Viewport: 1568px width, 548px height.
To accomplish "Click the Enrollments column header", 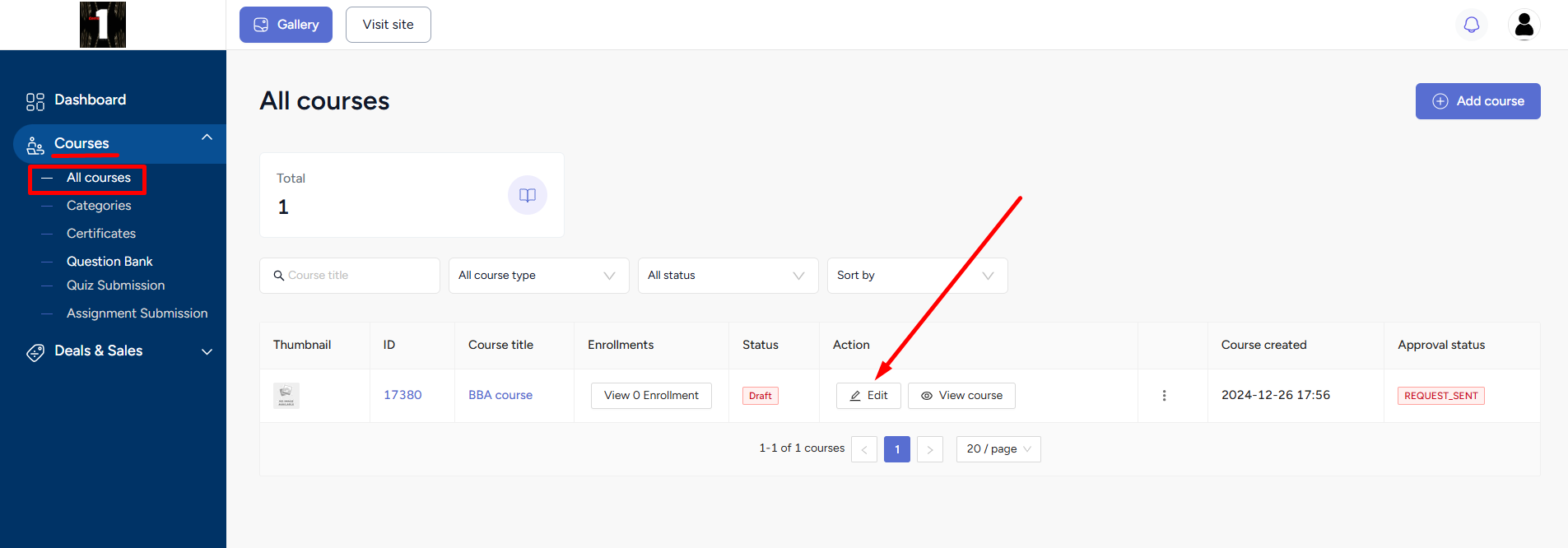I will 621,345.
